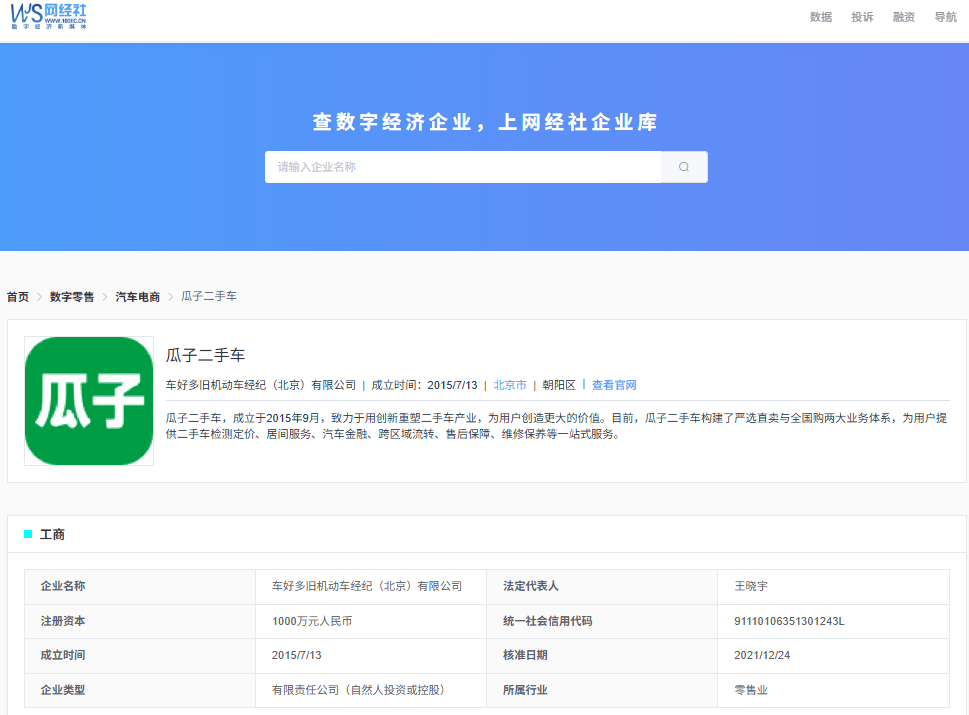Image resolution: width=969 pixels, height=715 pixels.
Task: Click the 北京市 location link
Action: tap(510, 385)
